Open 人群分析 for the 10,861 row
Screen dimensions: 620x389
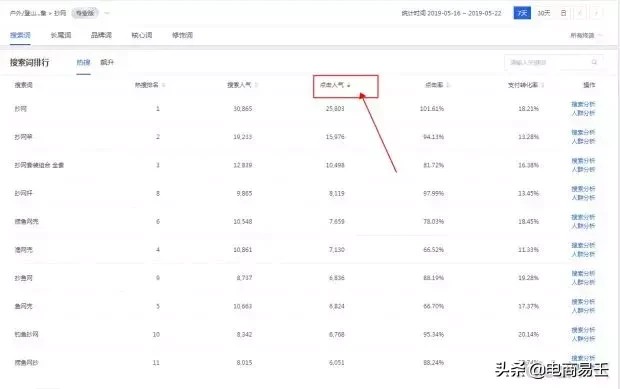(x=583, y=254)
